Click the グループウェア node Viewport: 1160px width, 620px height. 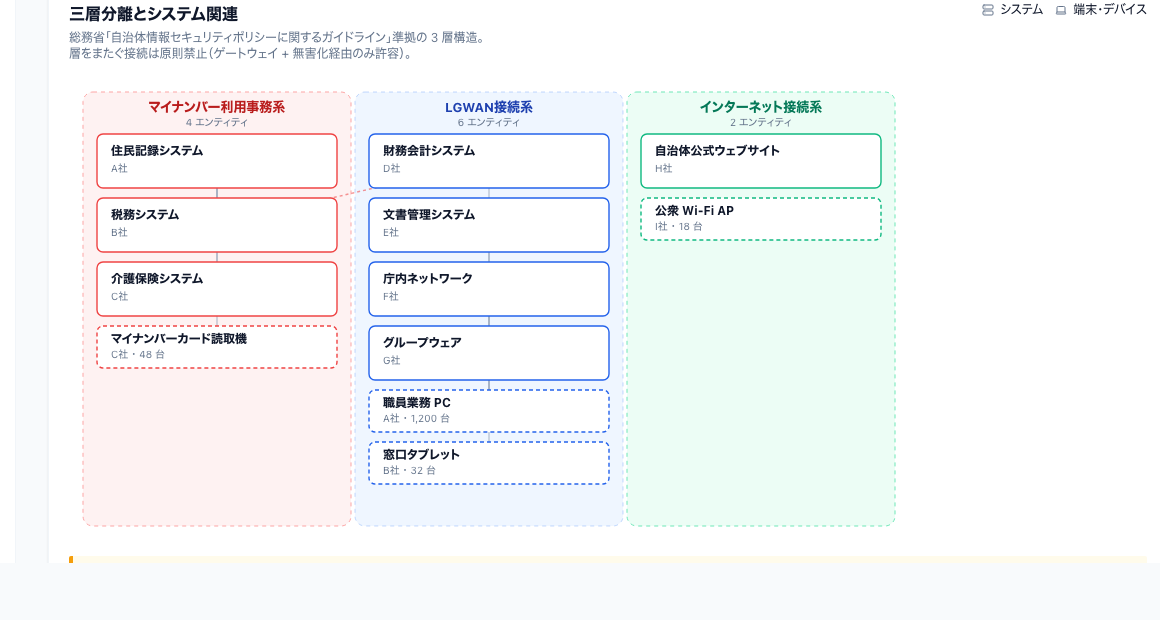click(x=489, y=352)
